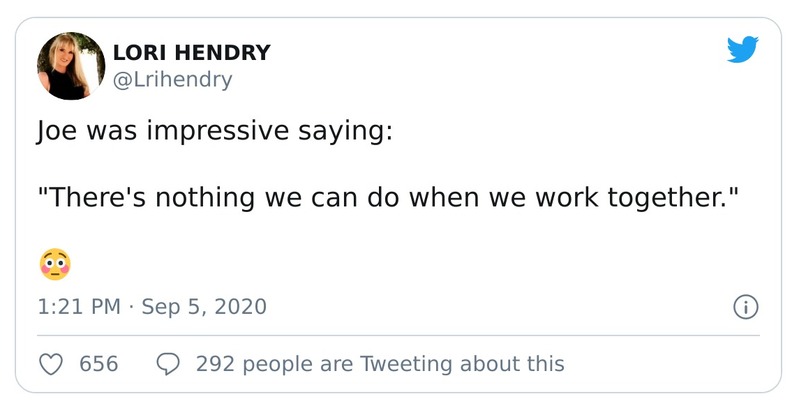Click the 1:21 PM timestamp
This screenshot has height=408, width=799.
click(x=78, y=307)
